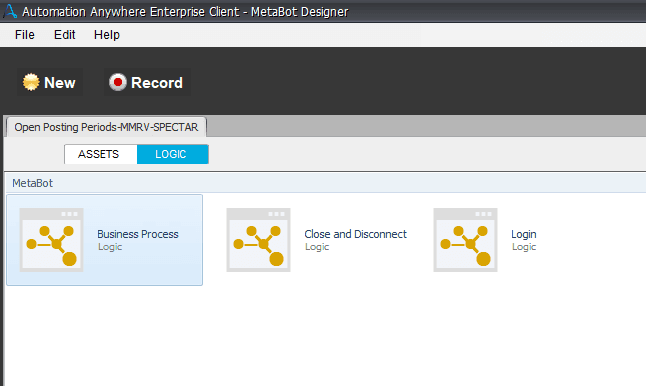Click the New starburst icon
This screenshot has width=646, height=386.
(31, 82)
